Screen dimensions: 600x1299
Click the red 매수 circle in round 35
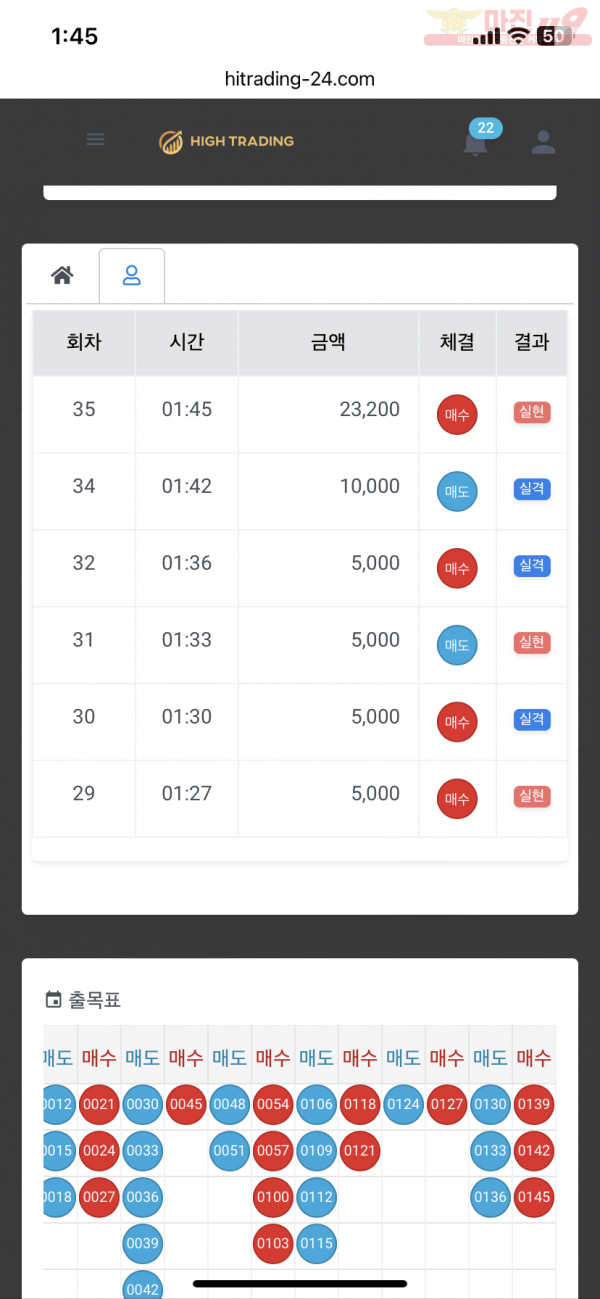coord(457,414)
